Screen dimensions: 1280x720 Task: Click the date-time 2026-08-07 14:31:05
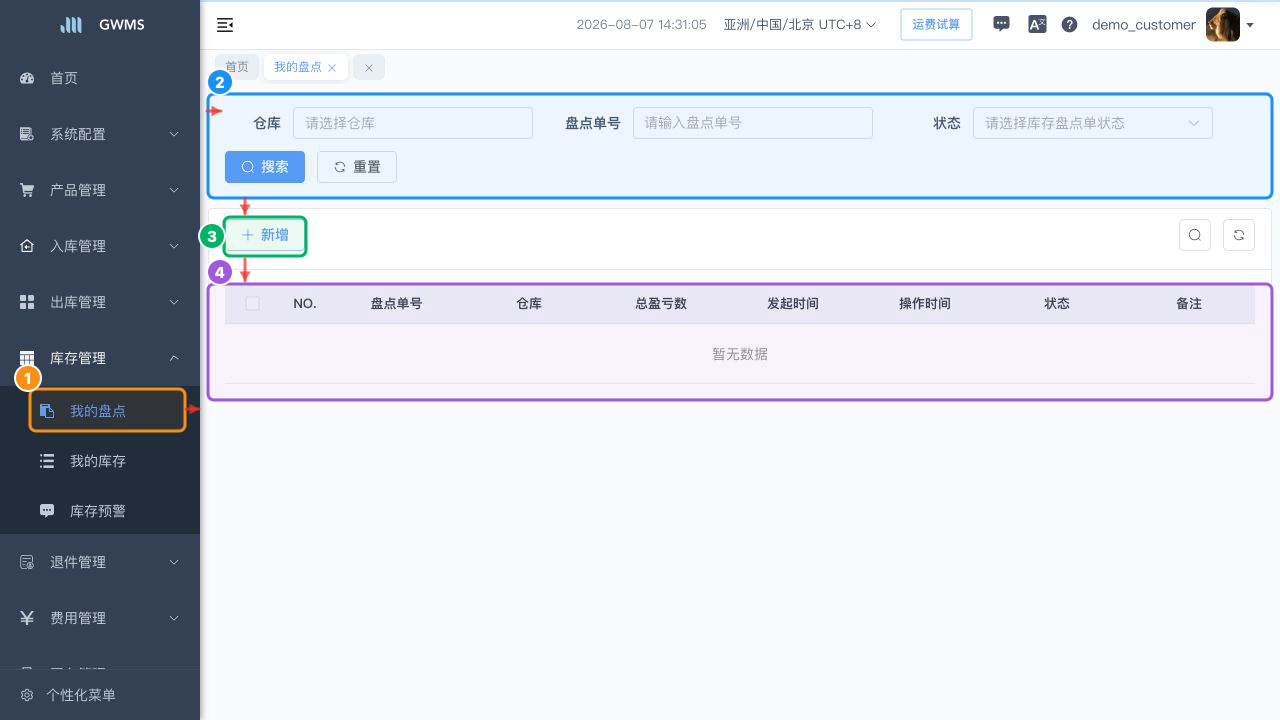[641, 24]
